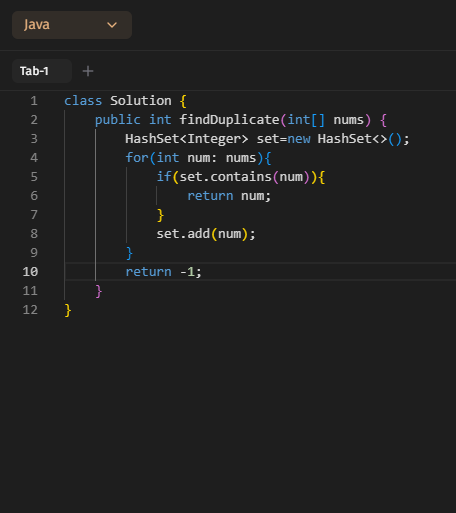Click the 'nums' parameter on line 2
The image size is (456, 513).
(x=349, y=120)
